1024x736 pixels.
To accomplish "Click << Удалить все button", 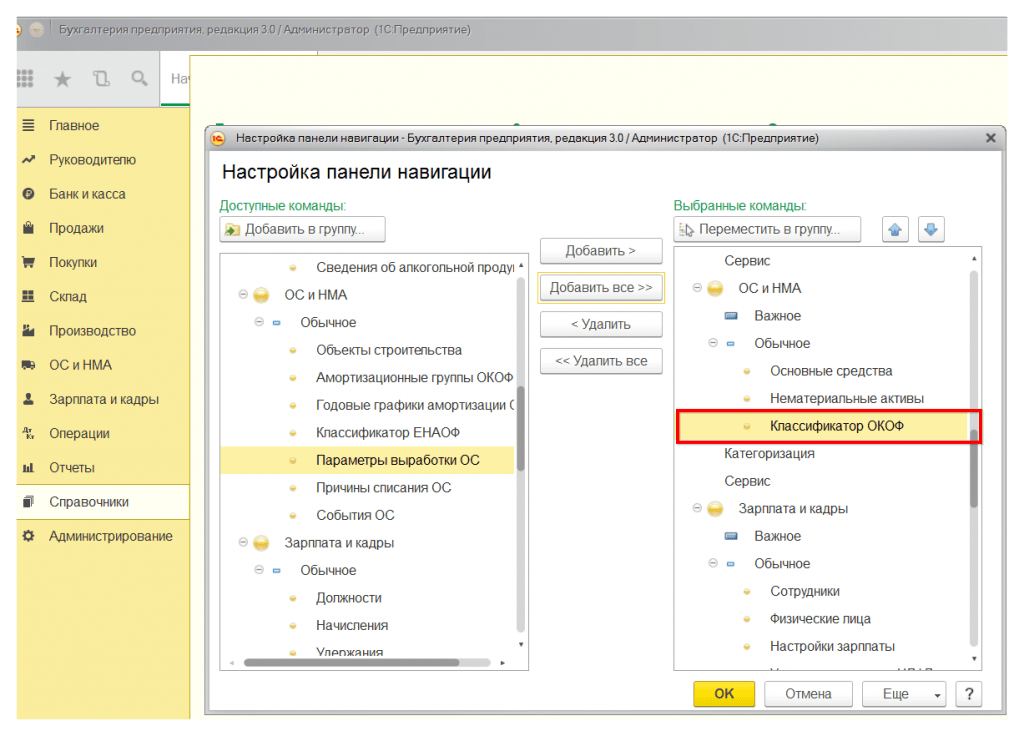I will coord(601,361).
